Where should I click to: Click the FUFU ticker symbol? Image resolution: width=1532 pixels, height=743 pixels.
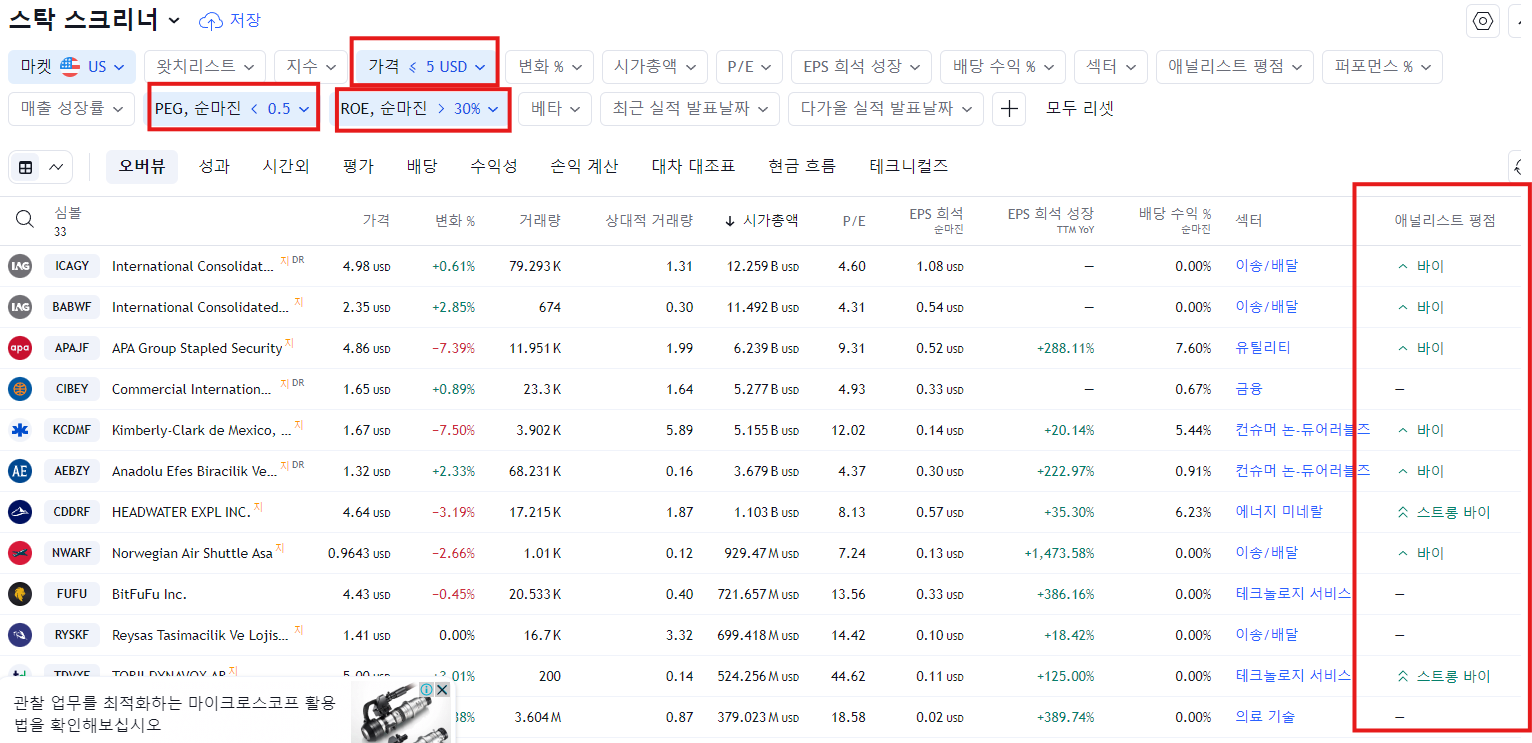pyautogui.click(x=72, y=594)
